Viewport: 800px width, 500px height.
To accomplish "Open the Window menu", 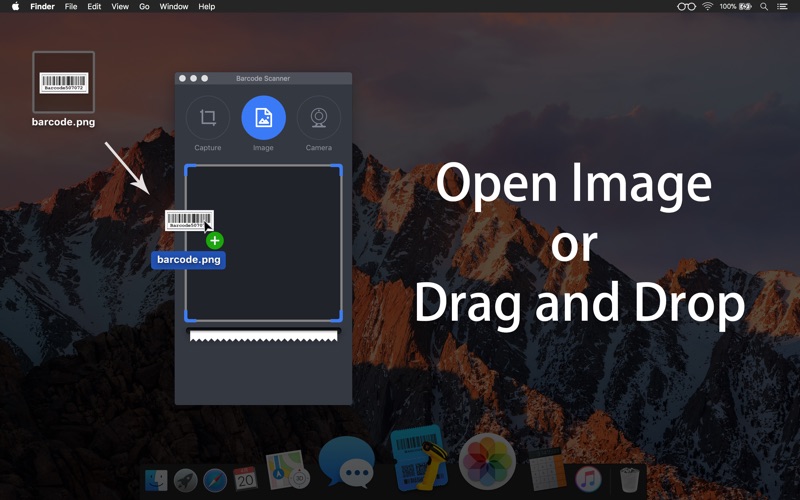I will (x=174, y=6).
